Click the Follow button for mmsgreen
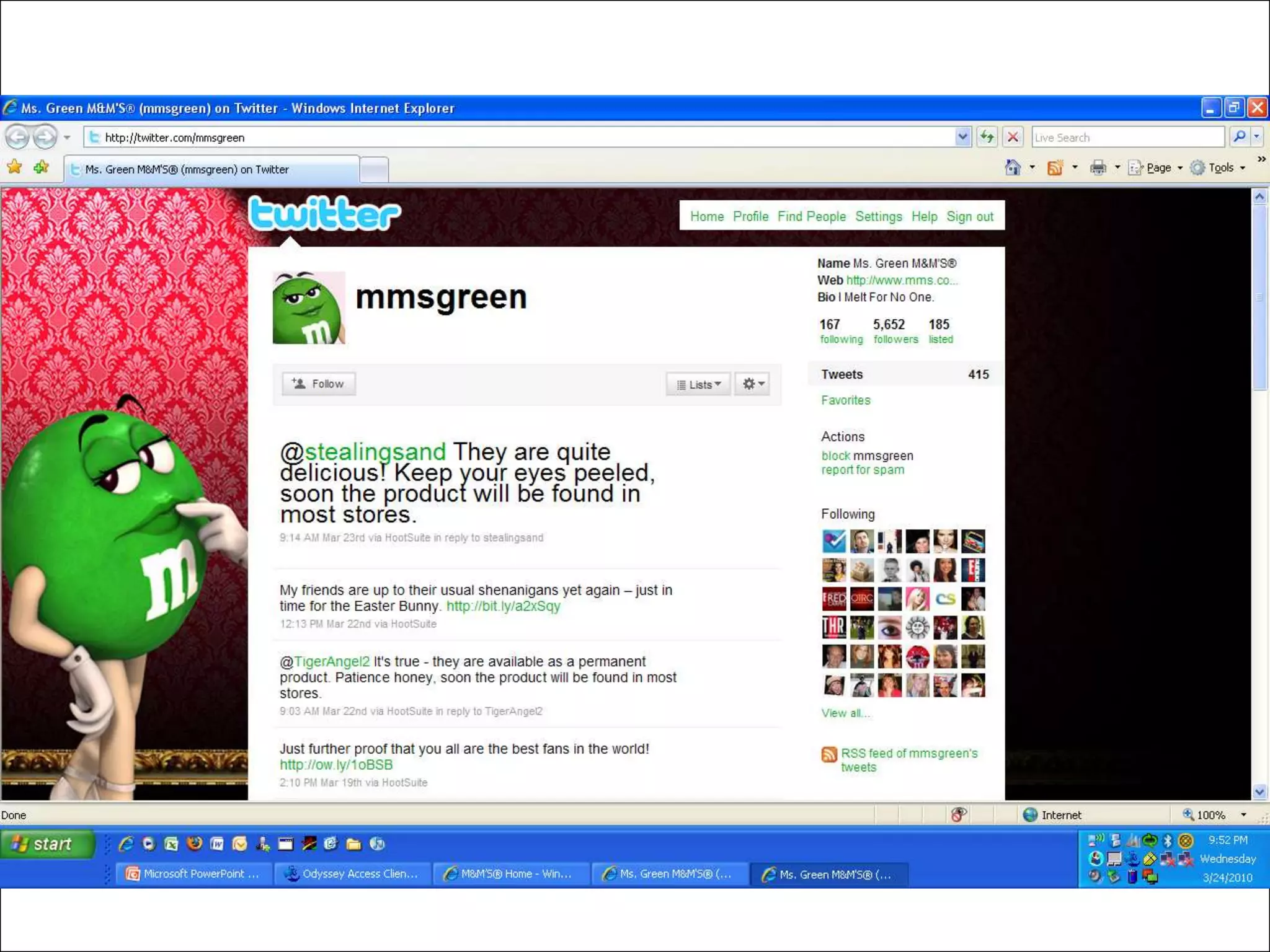Viewport: 1270px width, 952px height. (319, 384)
